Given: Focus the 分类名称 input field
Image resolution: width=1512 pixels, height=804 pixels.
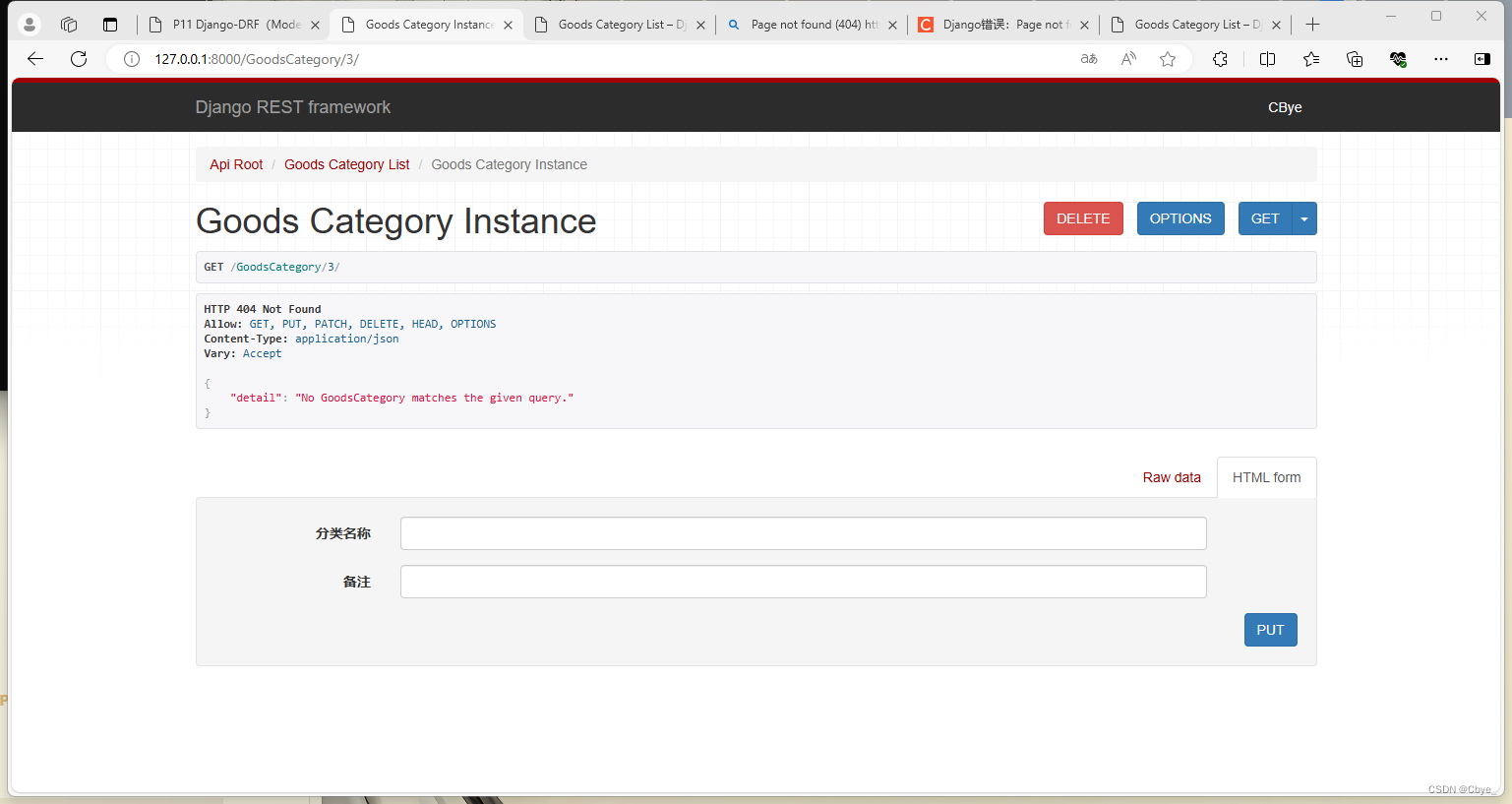Looking at the screenshot, I should (803, 533).
